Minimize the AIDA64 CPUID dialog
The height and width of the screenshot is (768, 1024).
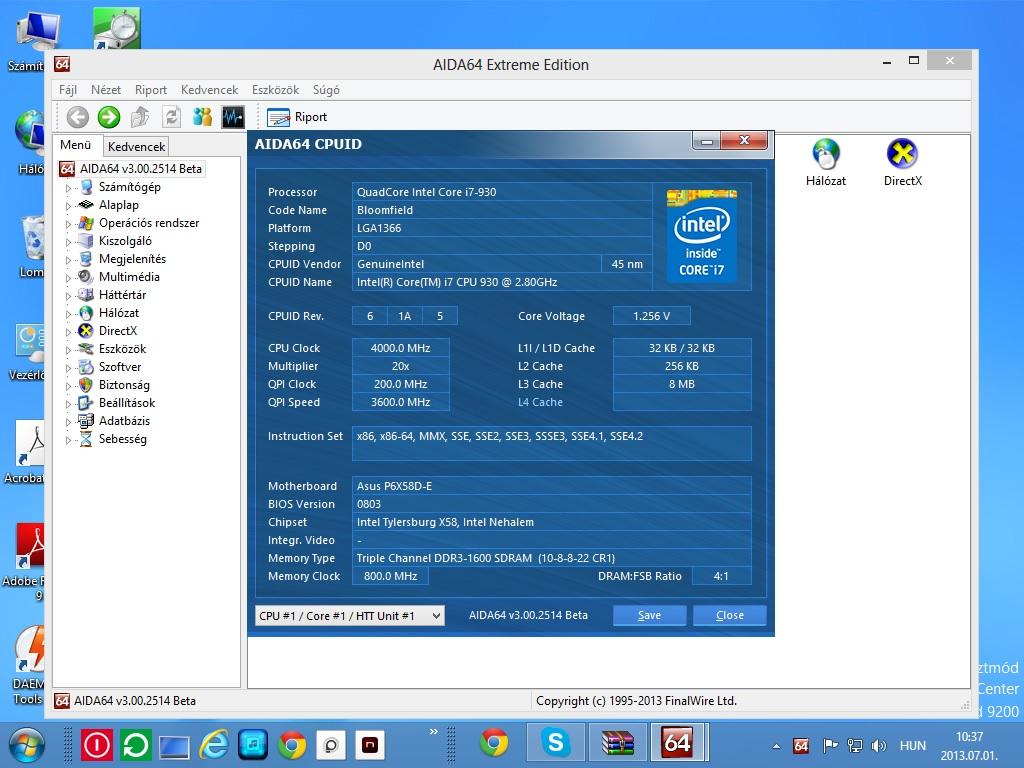click(x=707, y=140)
